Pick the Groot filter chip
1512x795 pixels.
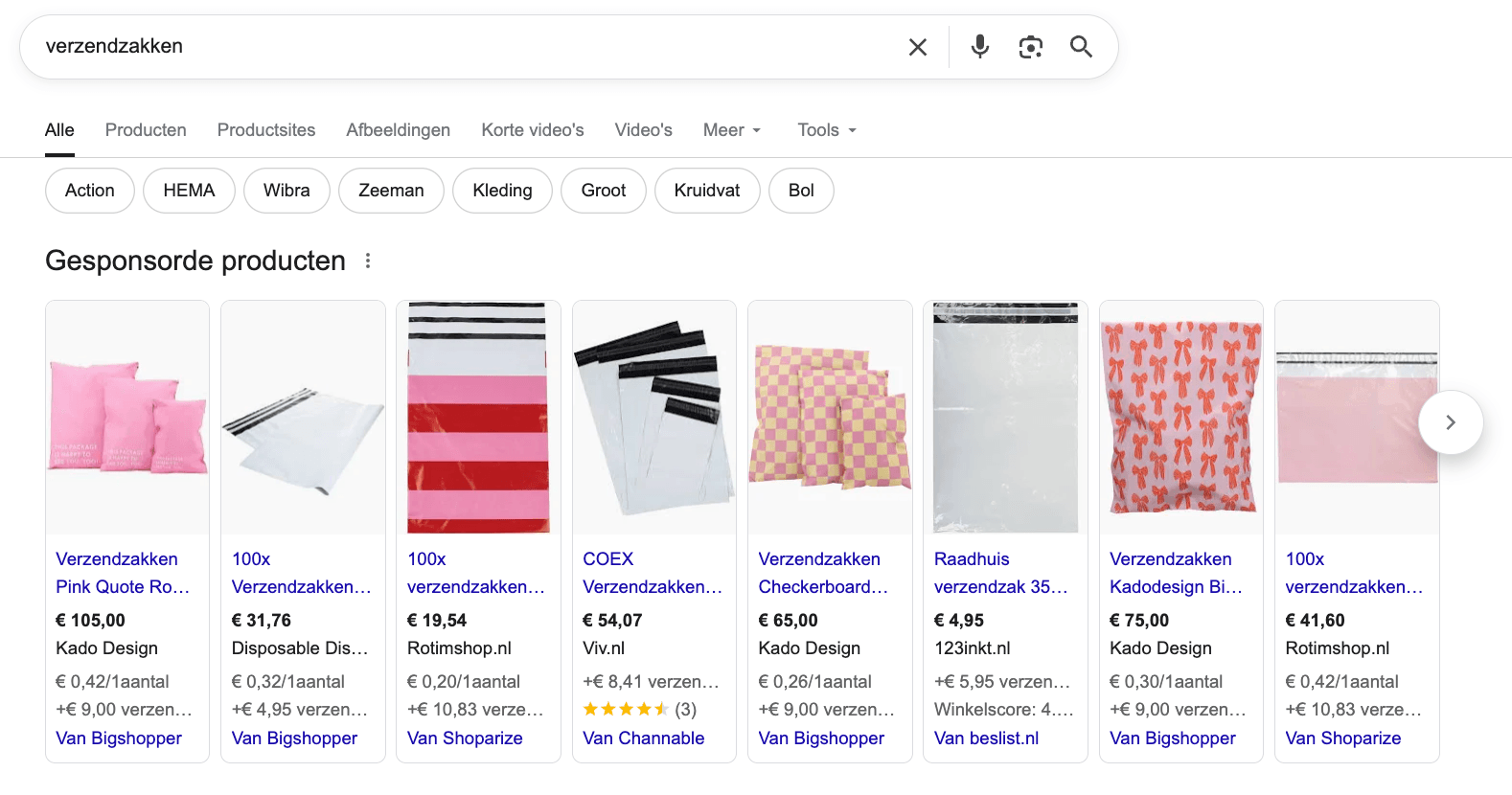[x=604, y=191]
